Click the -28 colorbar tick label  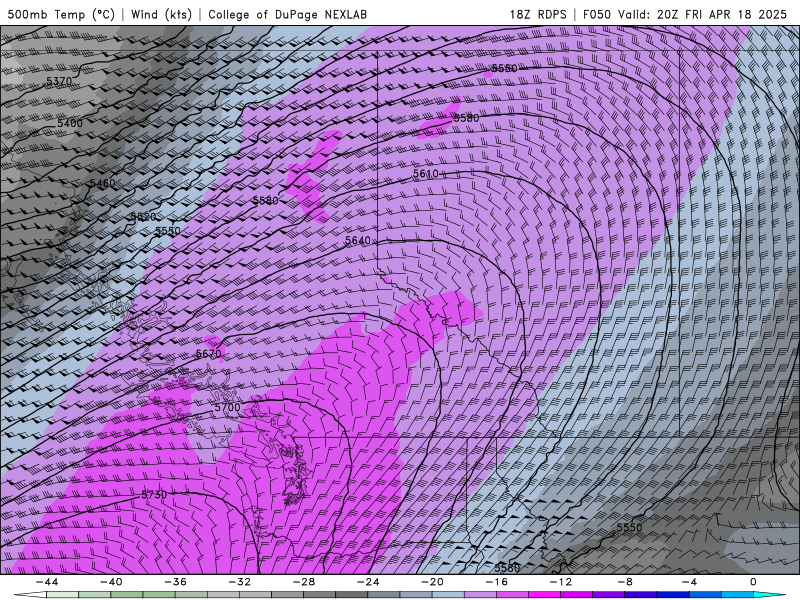coord(304,582)
